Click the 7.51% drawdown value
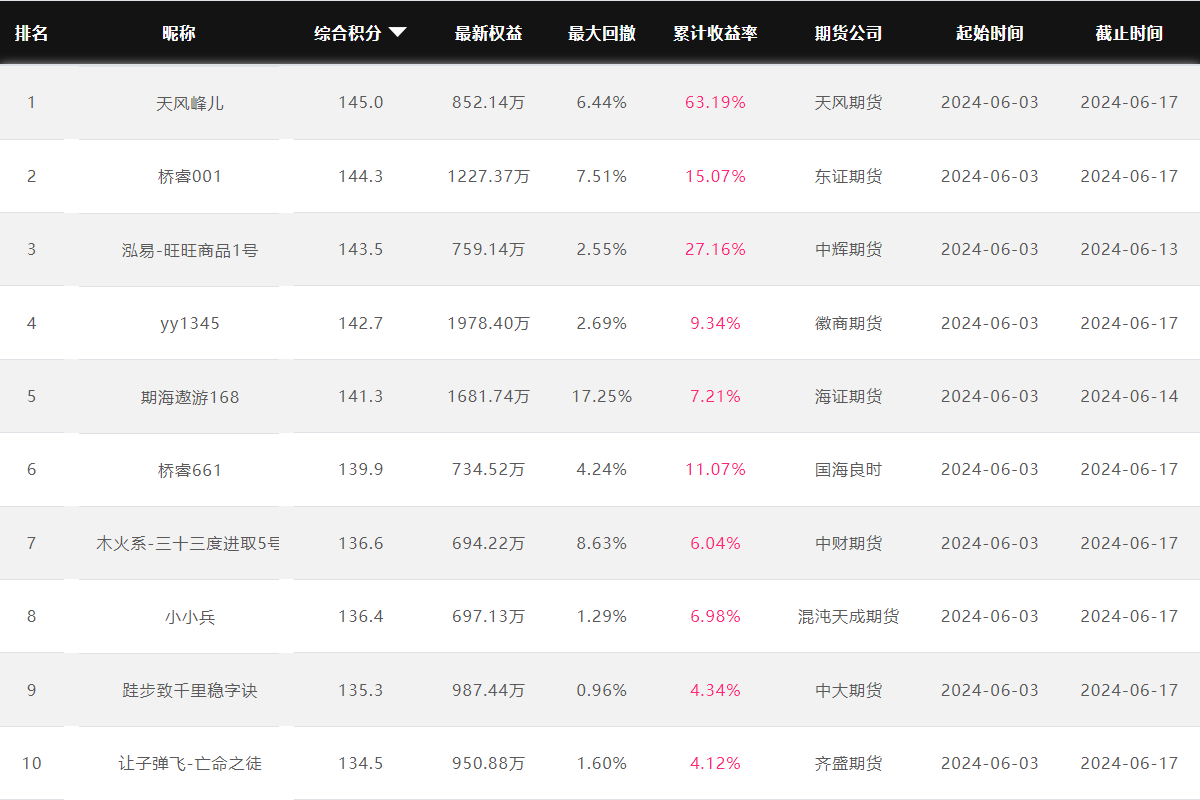The width and height of the screenshot is (1200, 800). point(602,176)
